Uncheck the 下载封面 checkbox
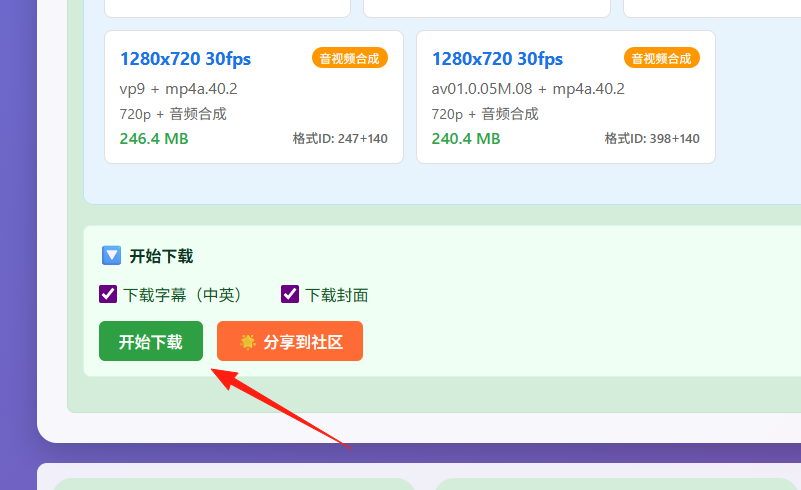 pyautogui.click(x=290, y=294)
